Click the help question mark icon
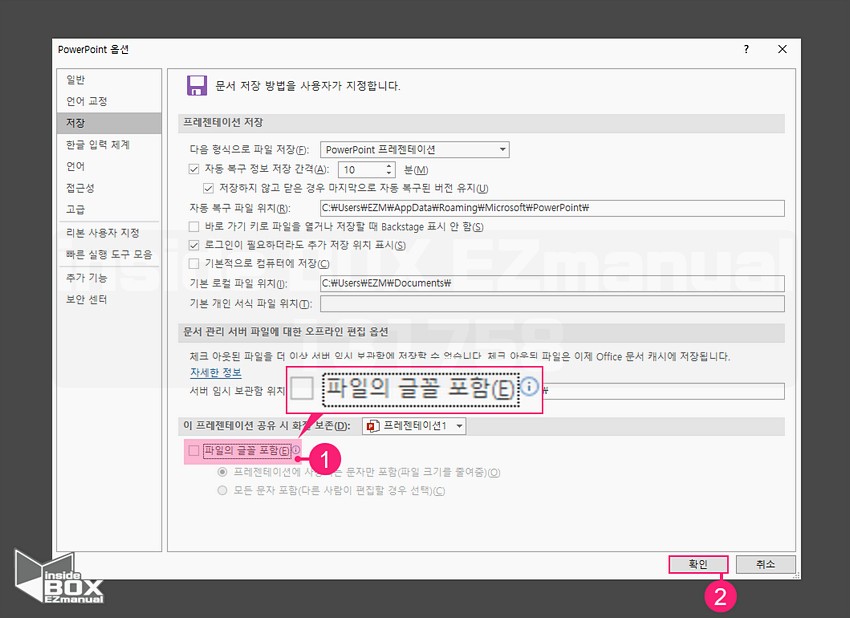 (746, 49)
